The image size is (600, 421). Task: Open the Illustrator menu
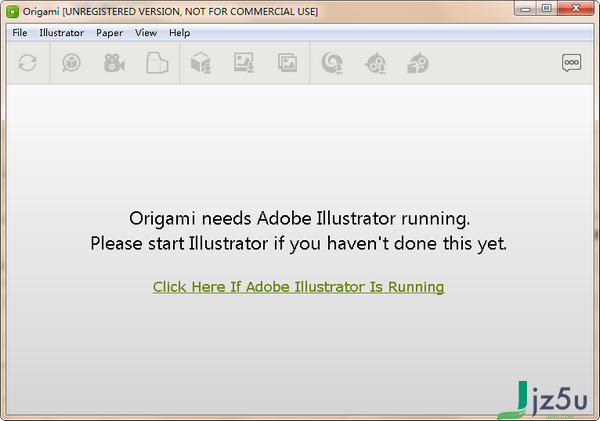tap(62, 33)
